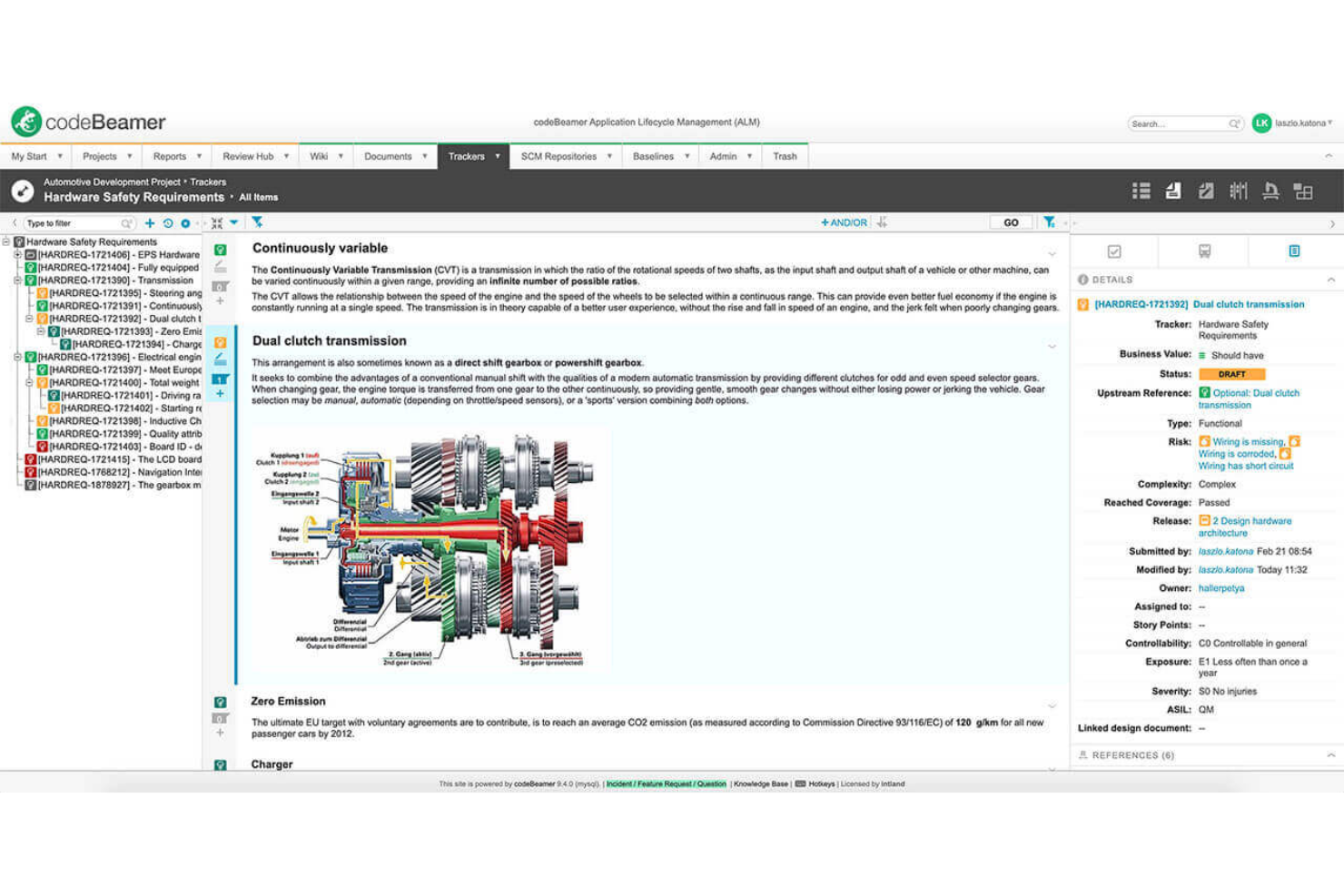Open the Trash tab
1344x896 pixels.
pos(785,156)
